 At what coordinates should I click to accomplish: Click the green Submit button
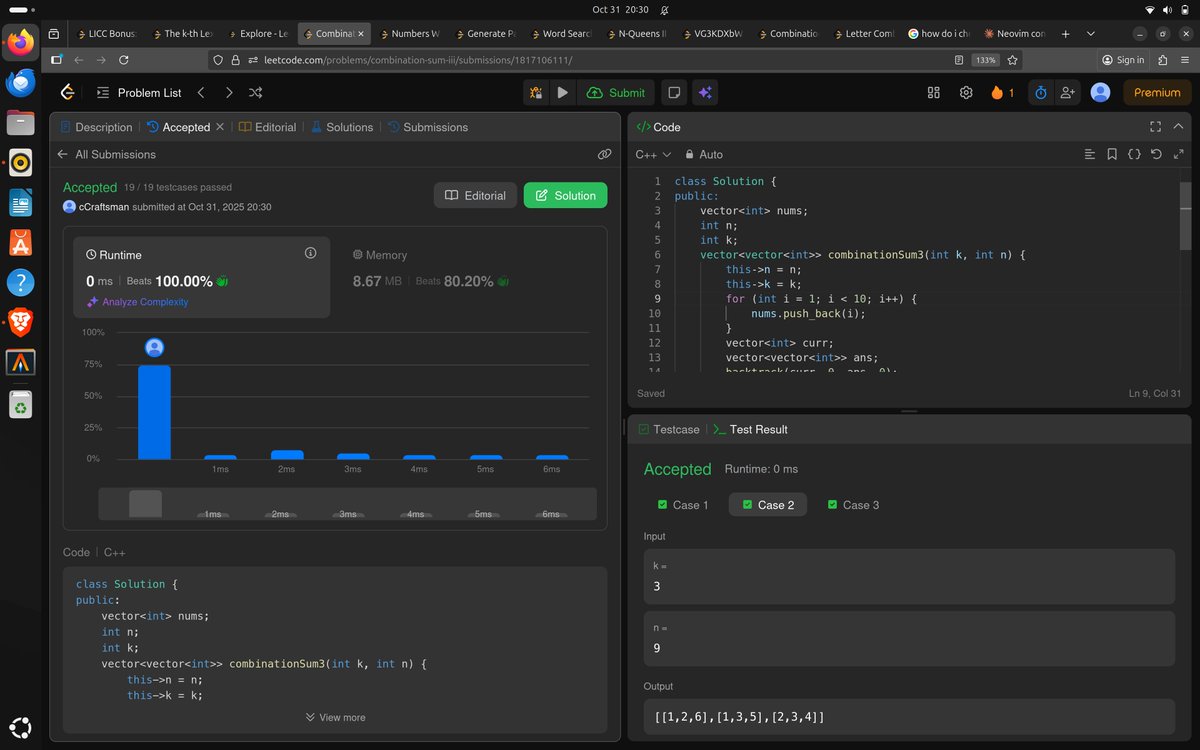(x=616, y=91)
